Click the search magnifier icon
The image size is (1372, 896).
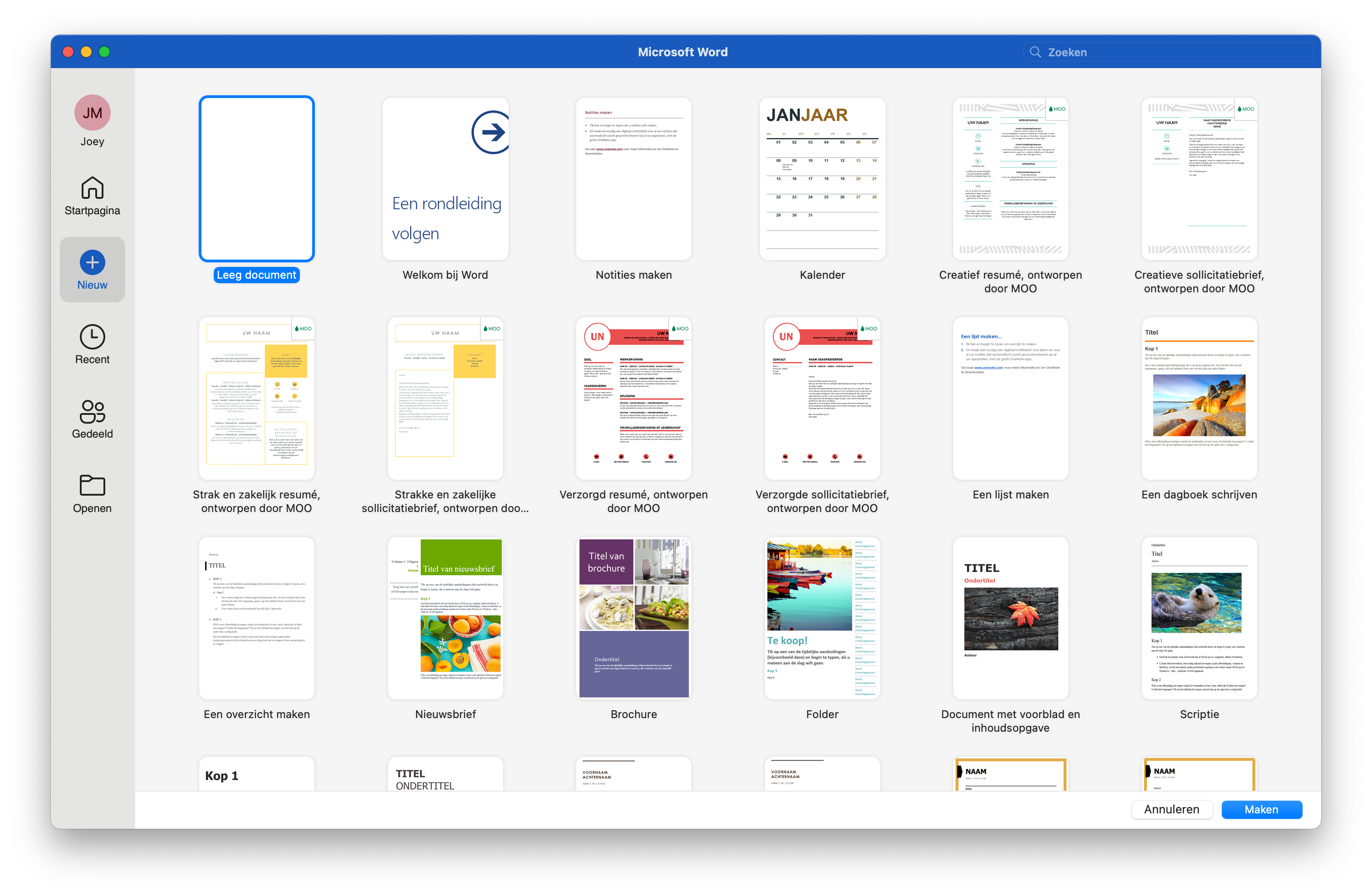coord(1035,52)
